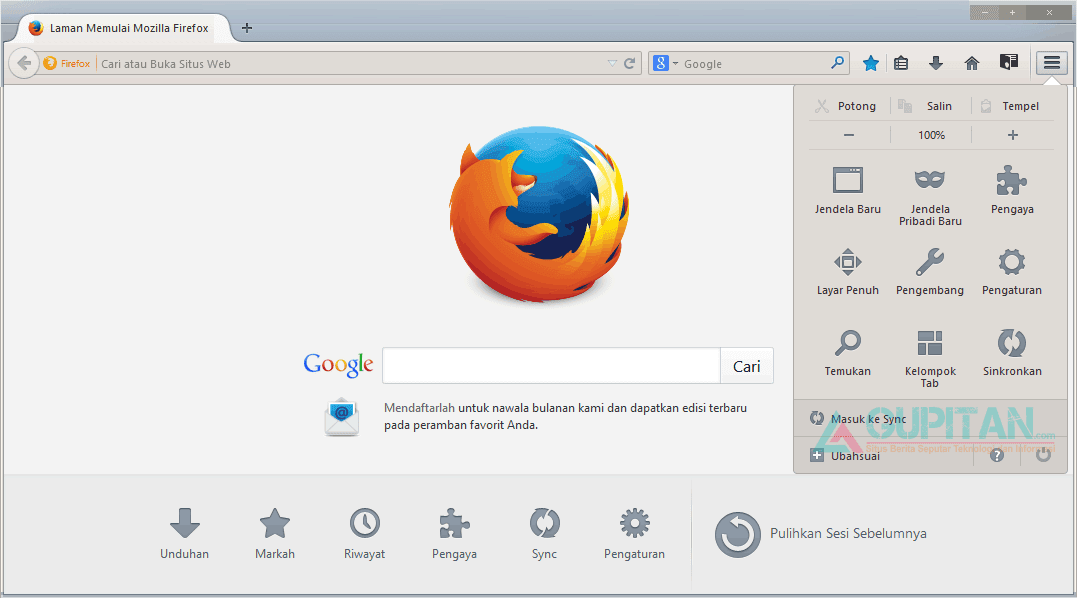The image size is (1077, 598).
Task: Click the Google search input field
Action: coord(551,366)
